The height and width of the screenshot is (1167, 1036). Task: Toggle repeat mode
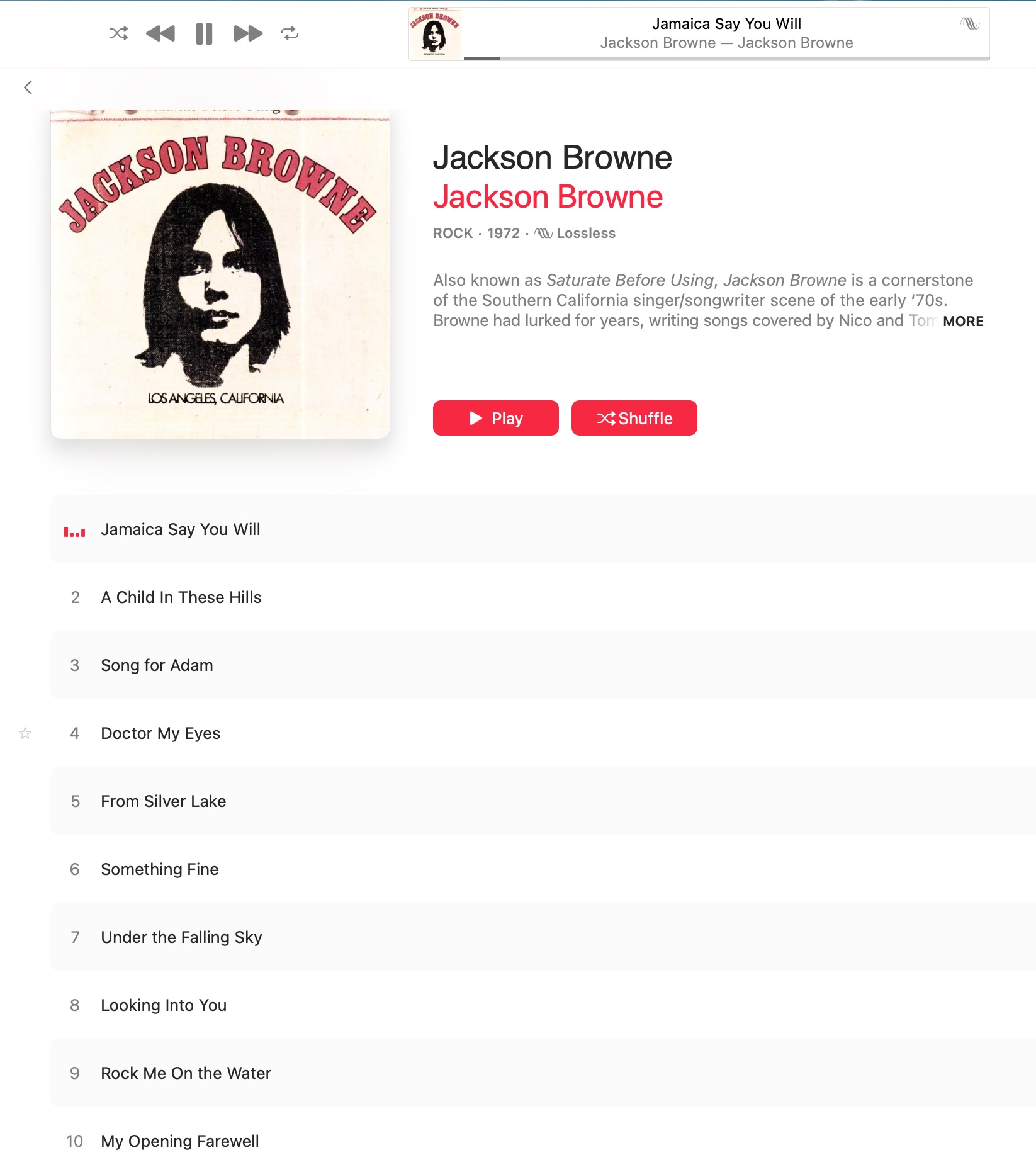coord(290,33)
